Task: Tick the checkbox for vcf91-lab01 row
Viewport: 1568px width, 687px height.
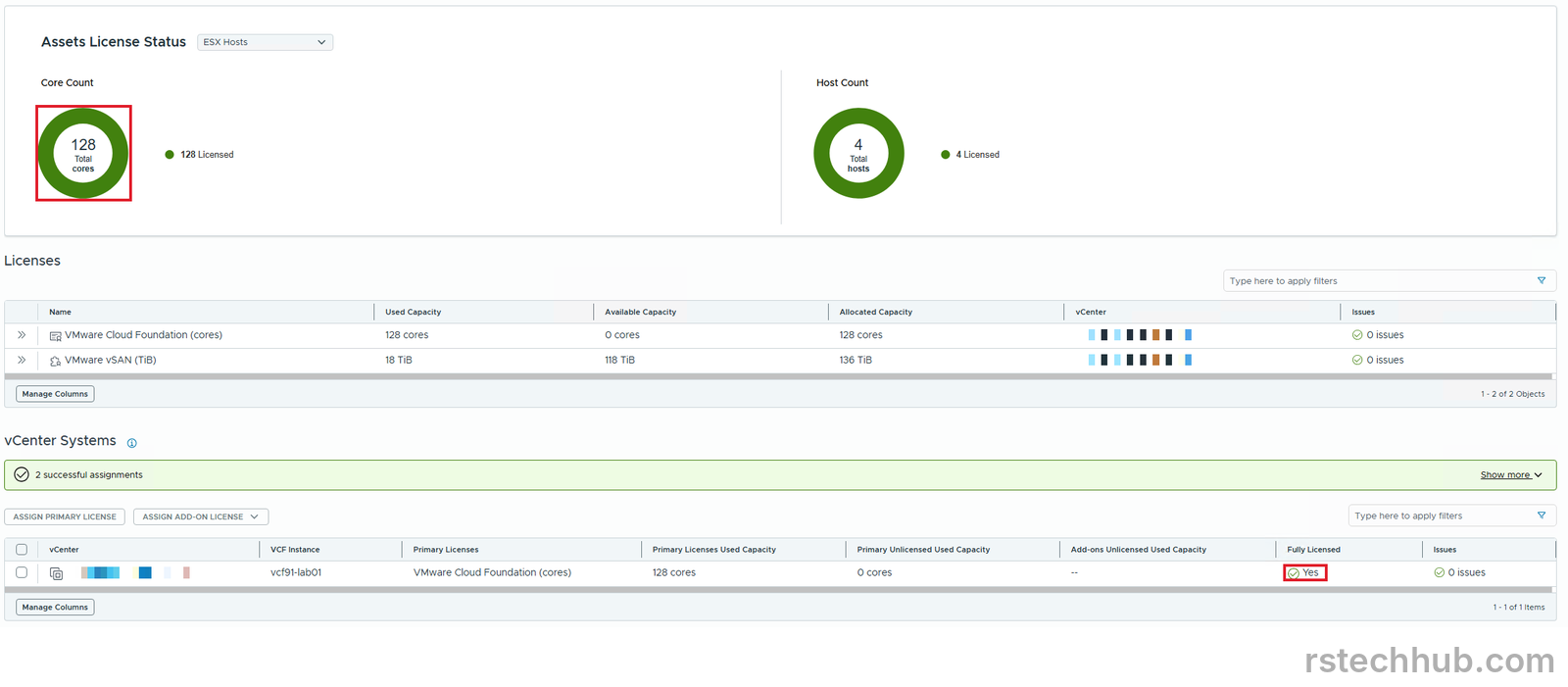Action: click(x=22, y=572)
